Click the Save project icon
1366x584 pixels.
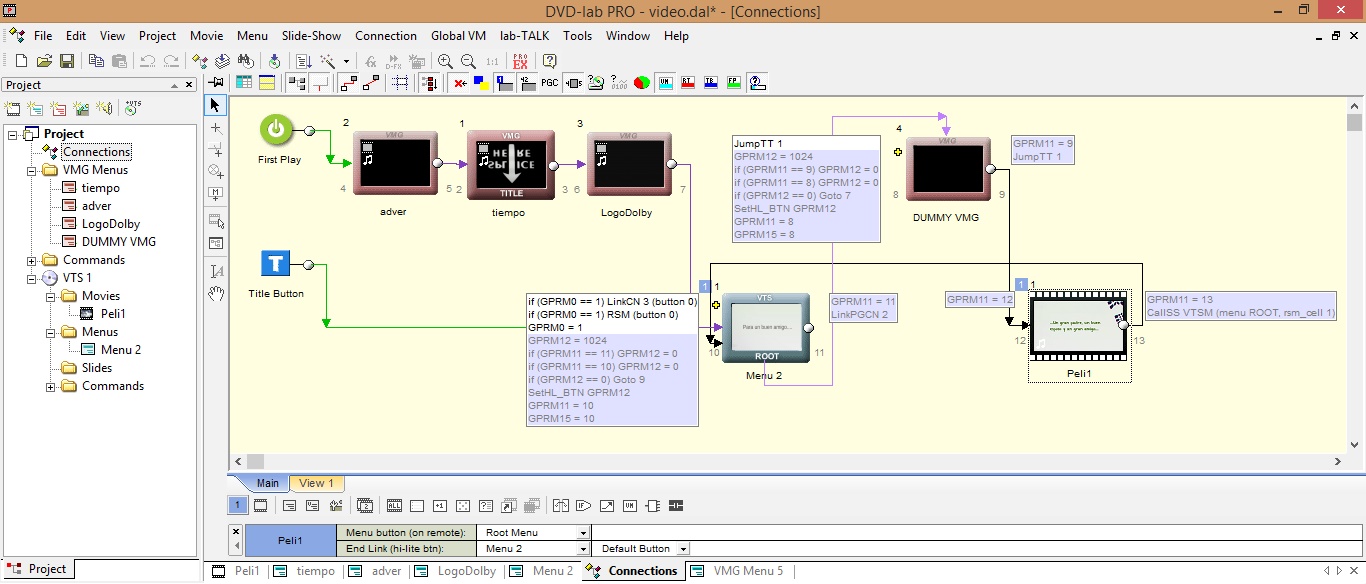coord(66,61)
